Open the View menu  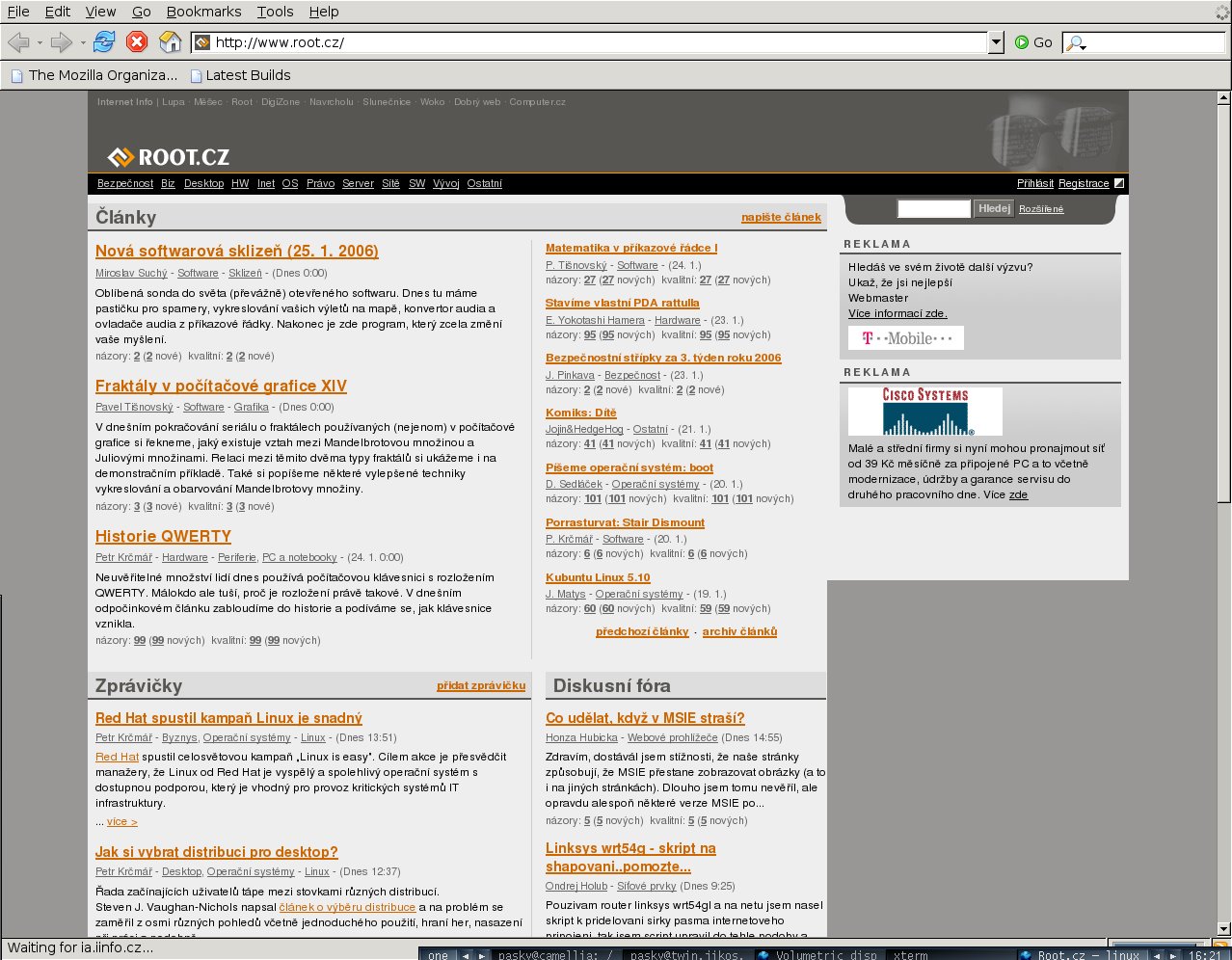(x=100, y=12)
